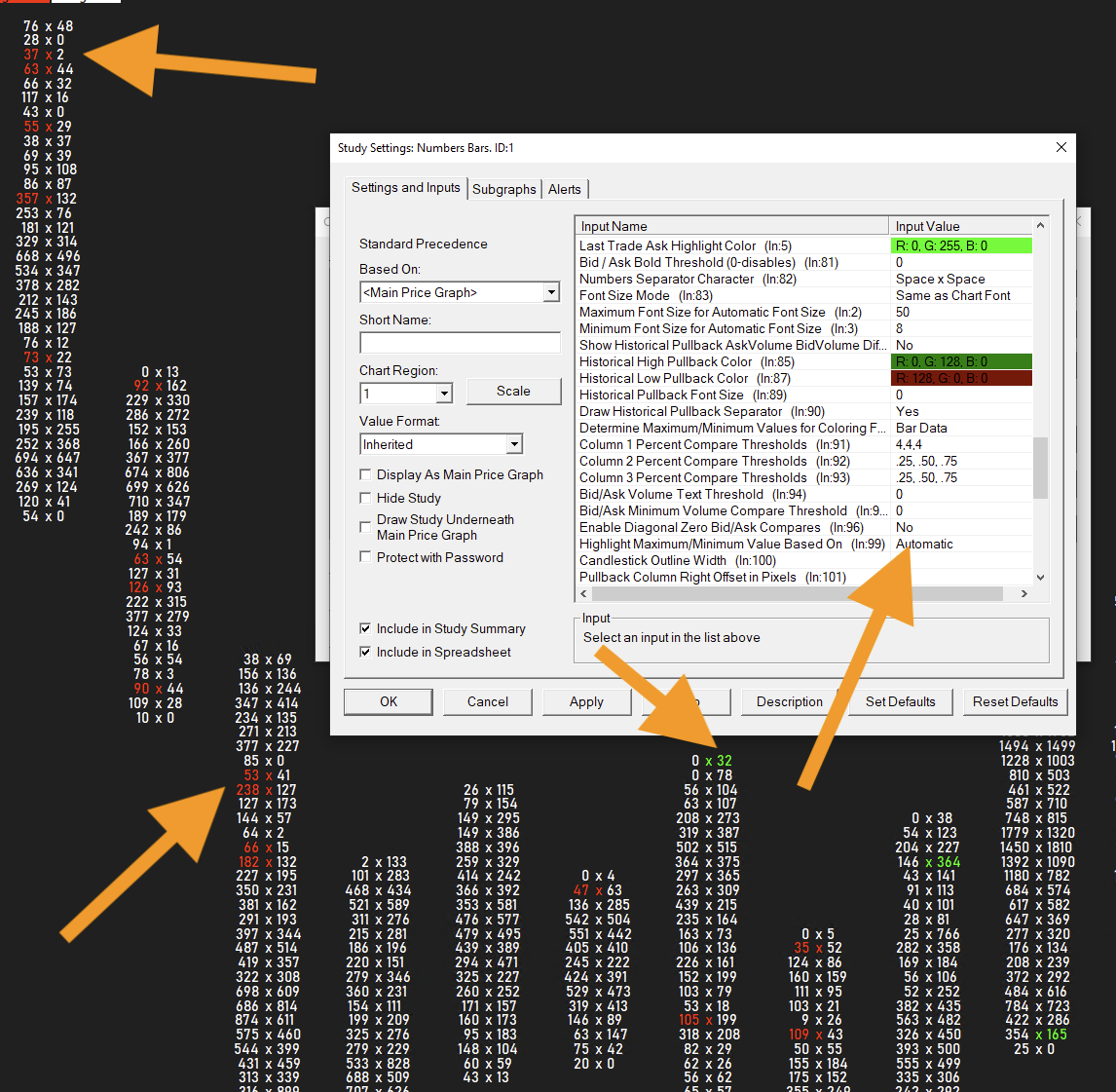Click the inputs list scroll down arrow

[x=1041, y=578]
